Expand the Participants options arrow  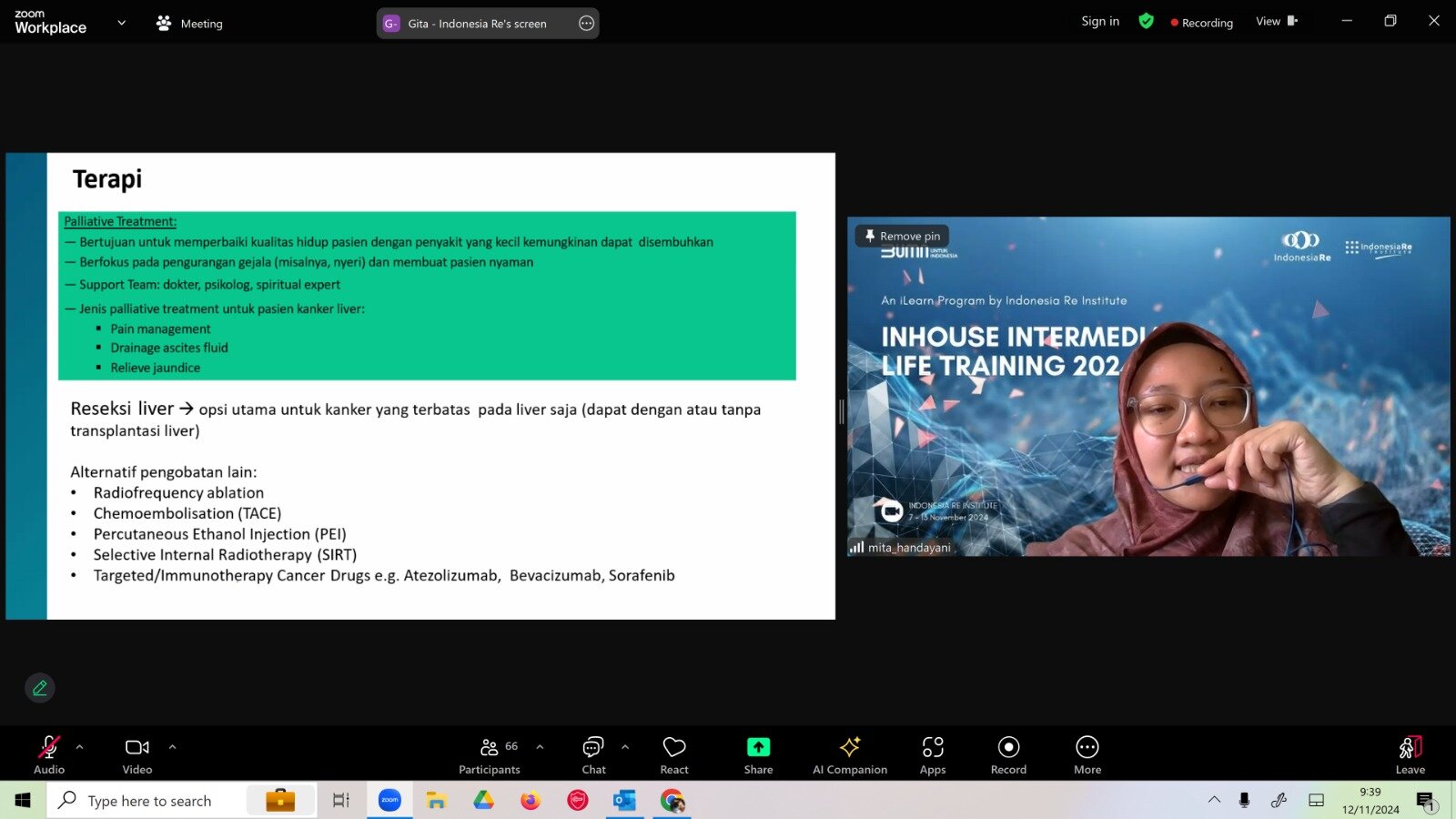(541, 747)
